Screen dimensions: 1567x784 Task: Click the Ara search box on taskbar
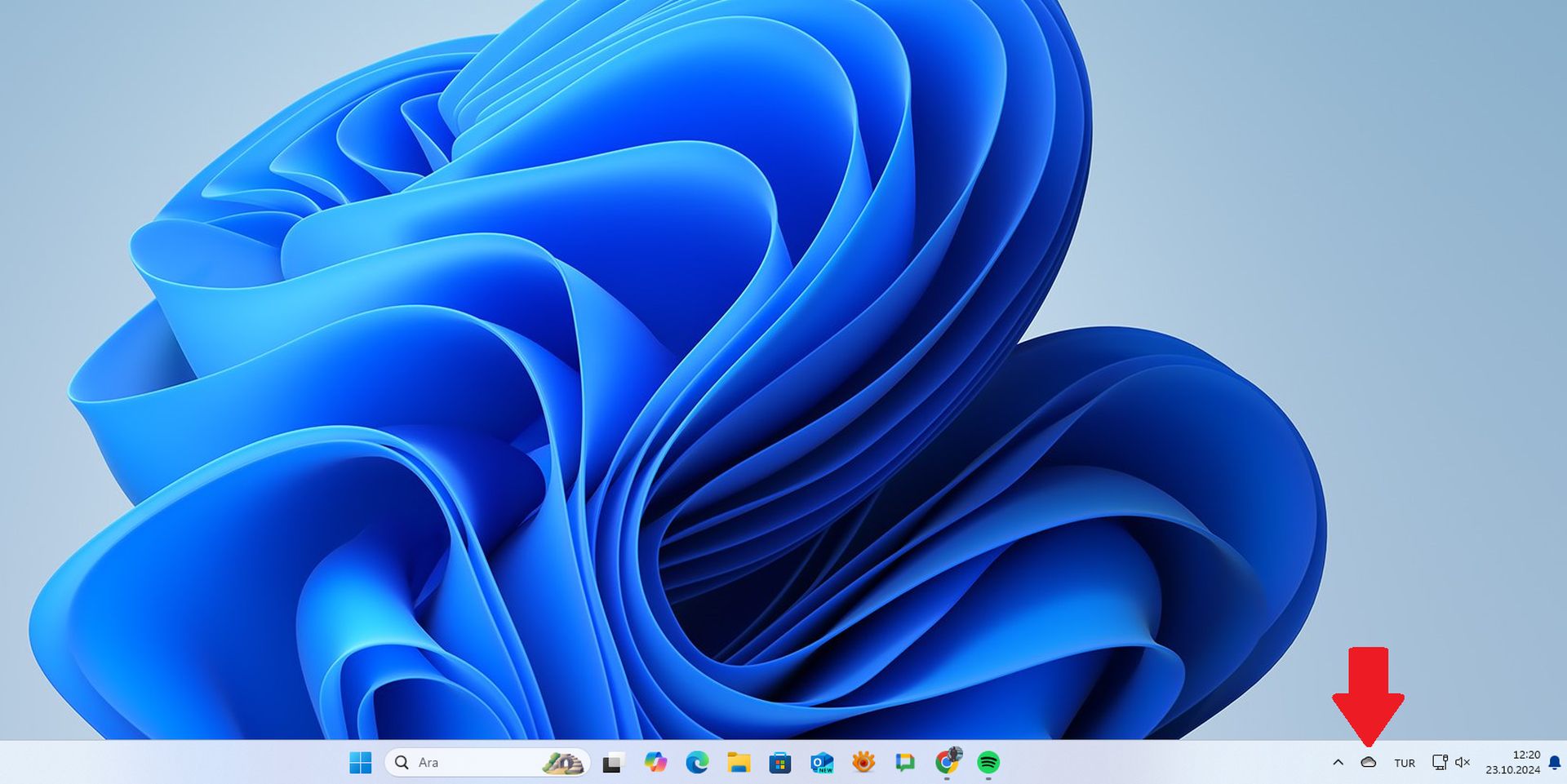point(486,763)
